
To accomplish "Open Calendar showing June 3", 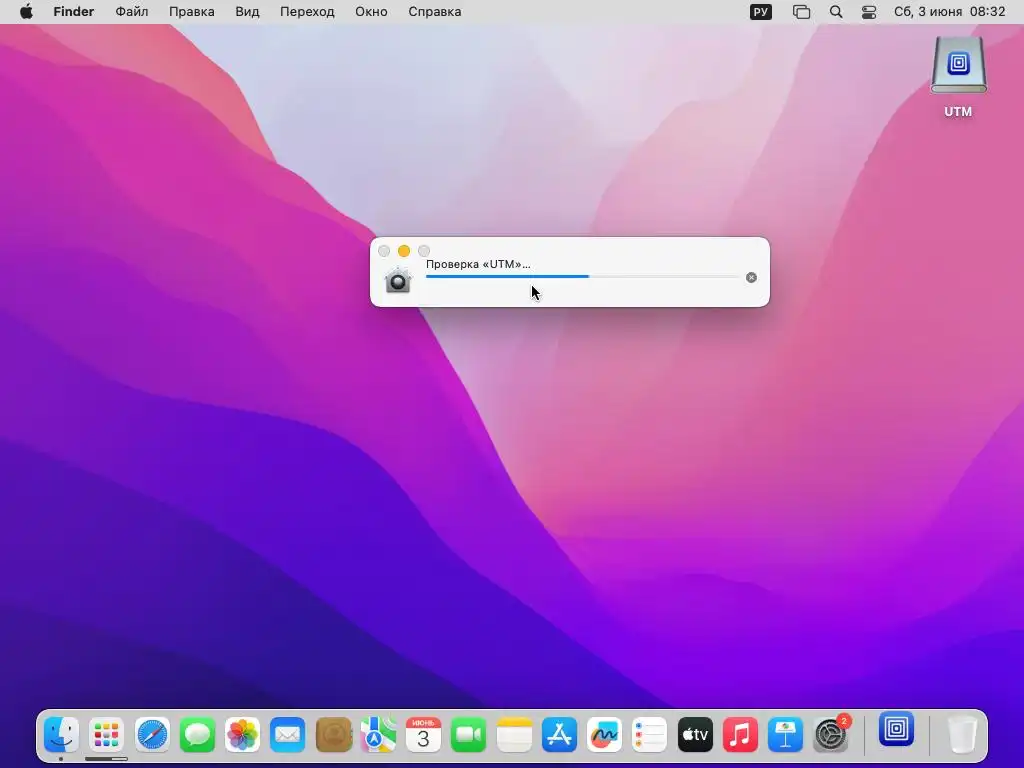I will [423, 735].
